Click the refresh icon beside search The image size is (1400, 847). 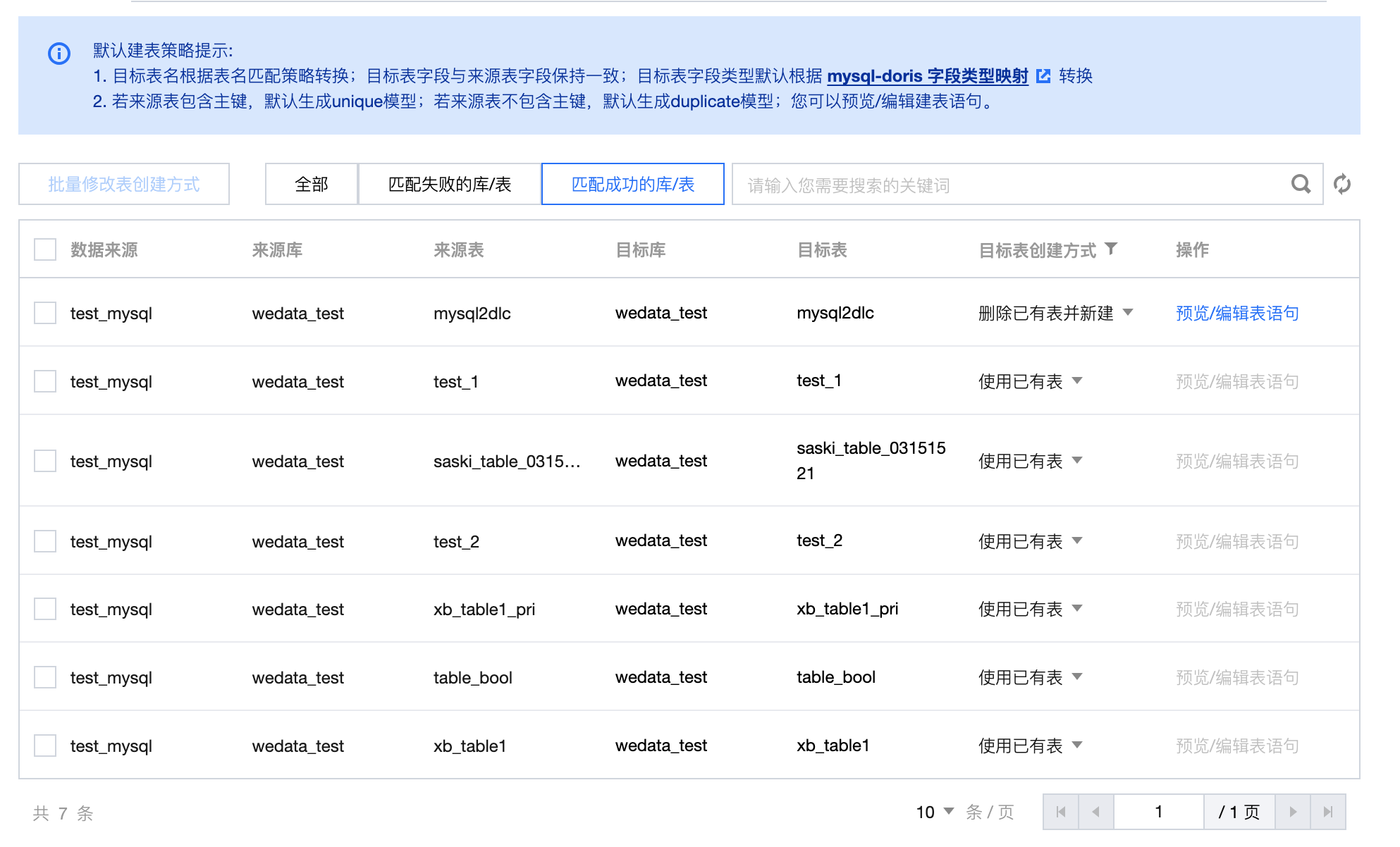point(1342,184)
